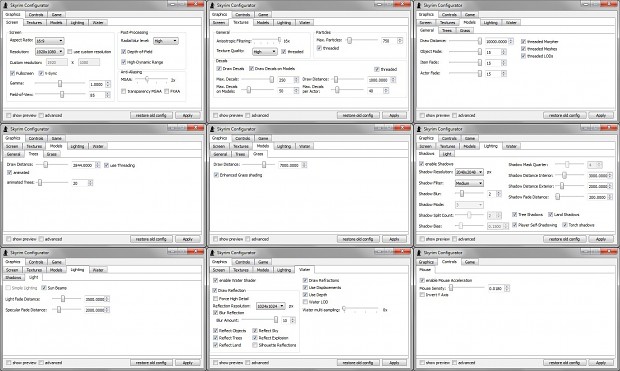Viewport: 620px width, 371px height.
Task: Toggle Draw Decals on Models
Action: point(251,68)
